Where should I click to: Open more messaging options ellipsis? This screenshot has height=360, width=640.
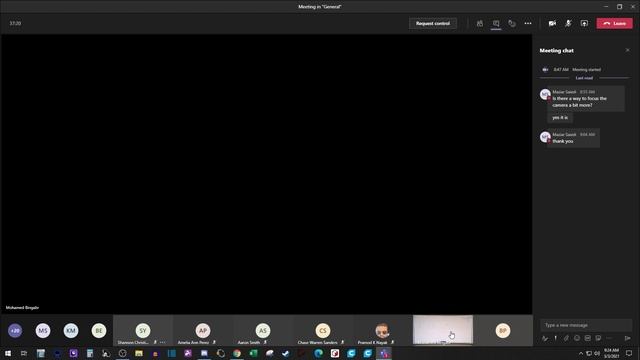609,338
